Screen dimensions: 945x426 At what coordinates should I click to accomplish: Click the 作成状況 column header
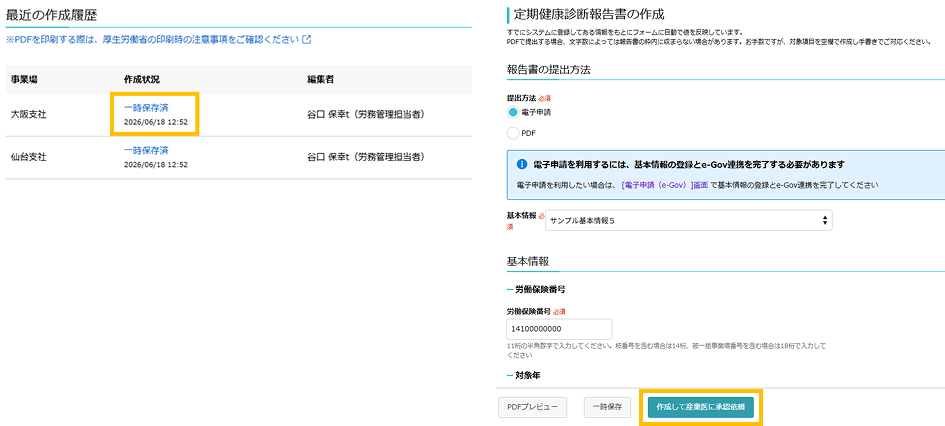pos(142,80)
